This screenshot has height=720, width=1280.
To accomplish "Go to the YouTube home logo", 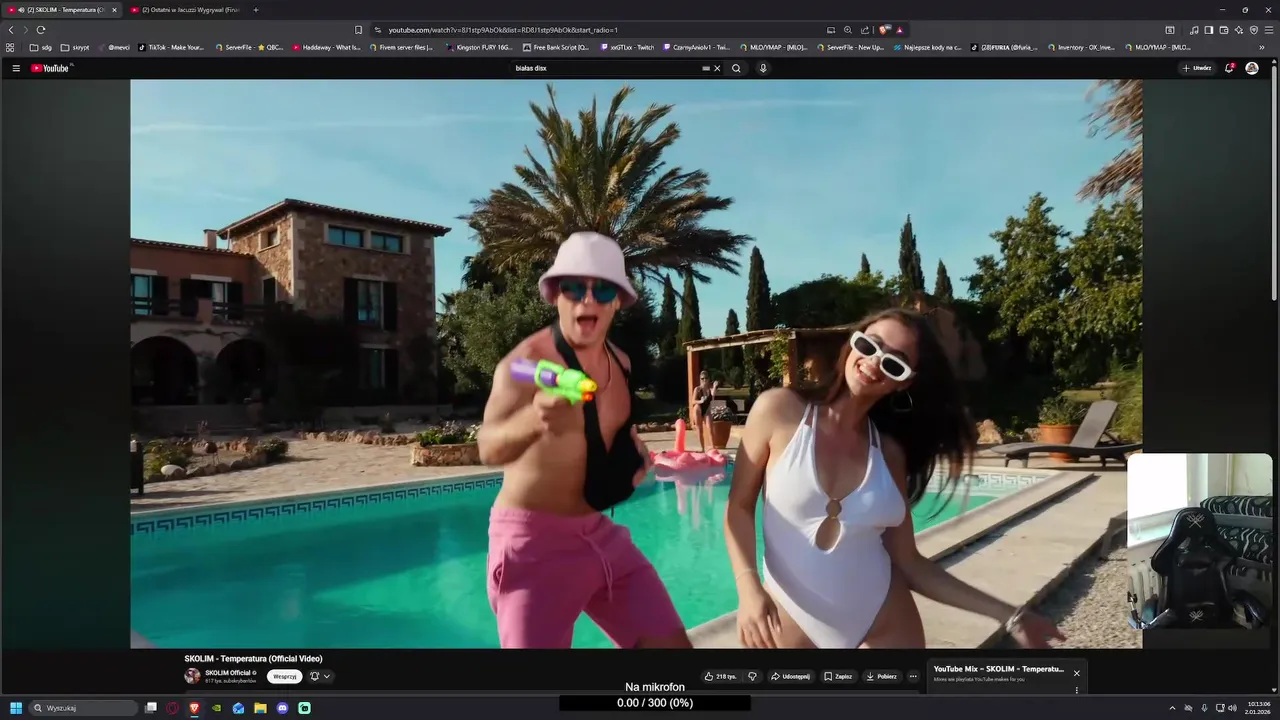I will coord(50,68).
